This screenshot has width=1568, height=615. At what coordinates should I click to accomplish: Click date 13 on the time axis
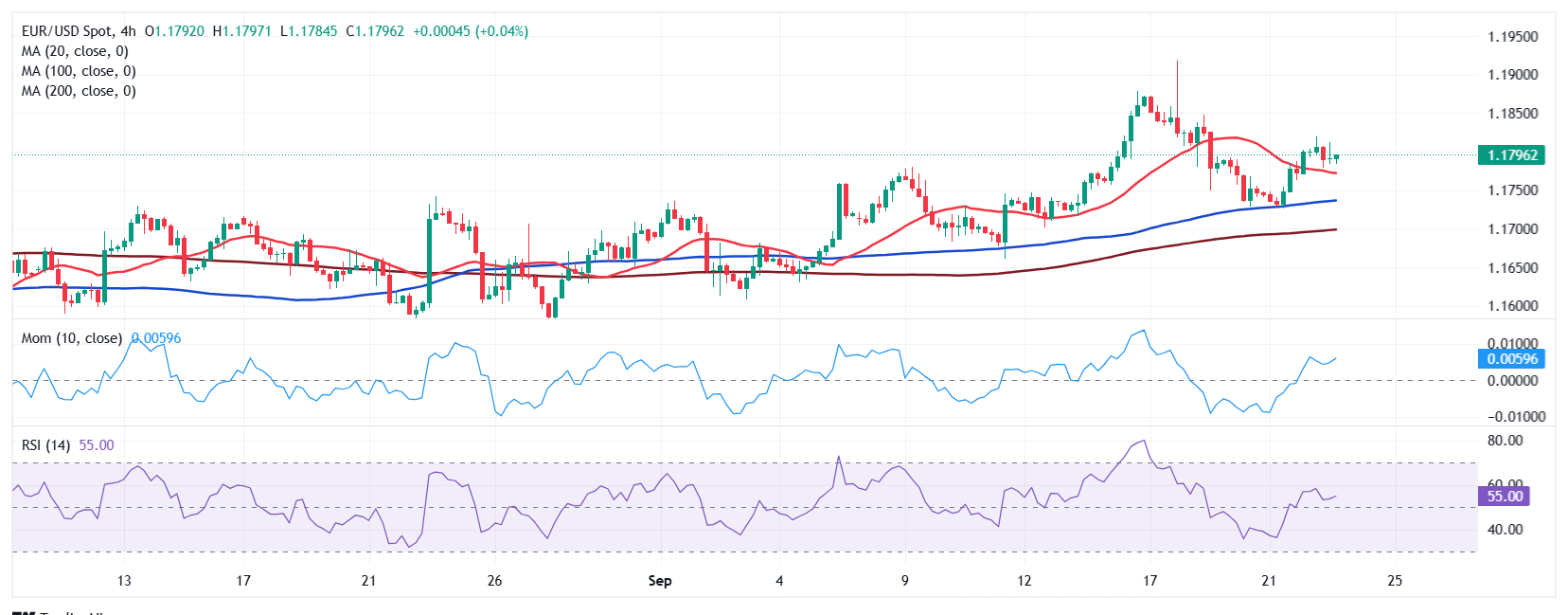(123, 581)
